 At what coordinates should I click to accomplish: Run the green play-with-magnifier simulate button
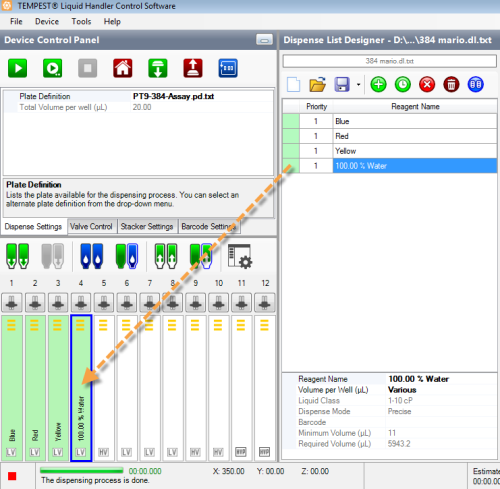coord(52,68)
